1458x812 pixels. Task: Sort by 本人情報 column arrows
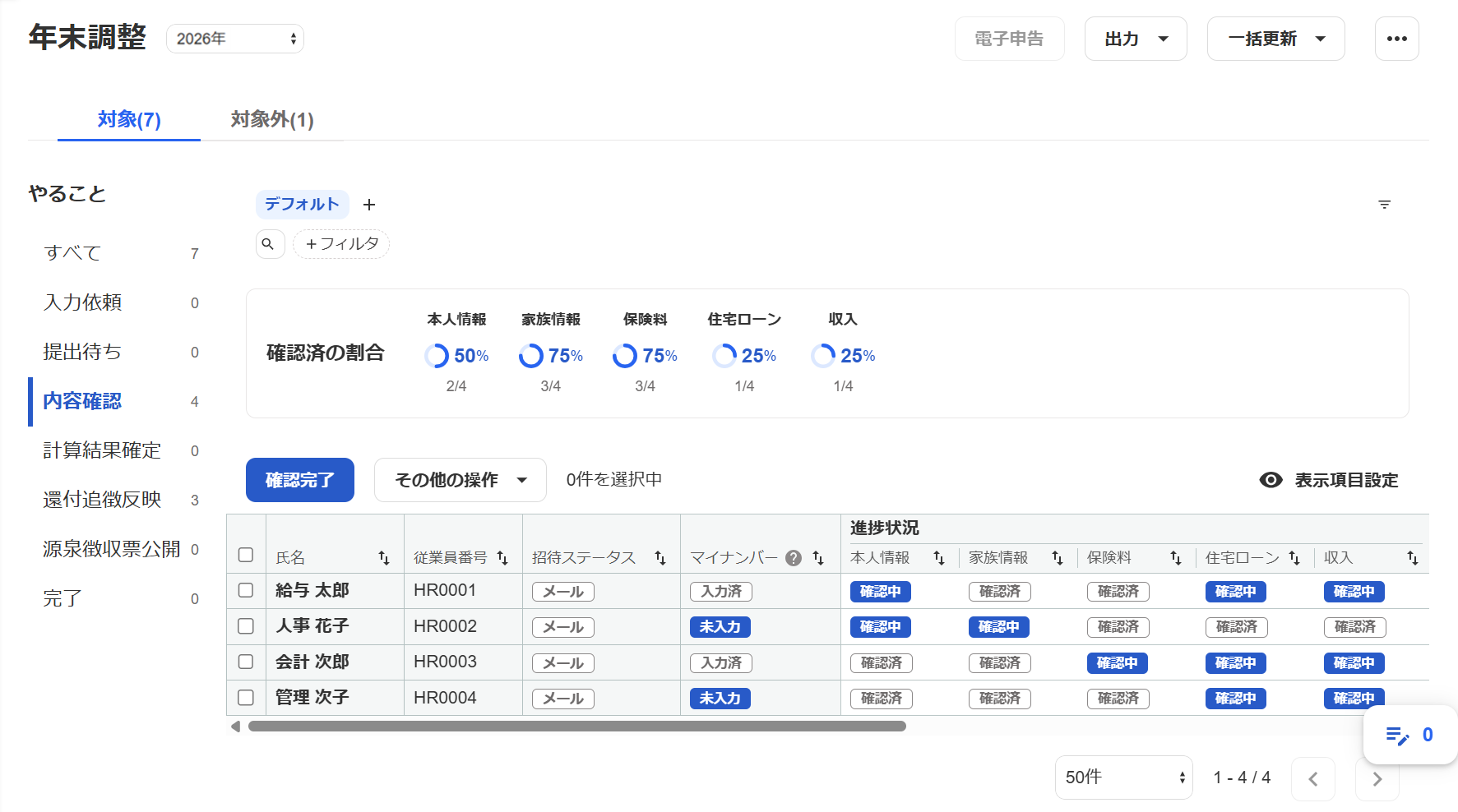pyautogui.click(x=939, y=558)
